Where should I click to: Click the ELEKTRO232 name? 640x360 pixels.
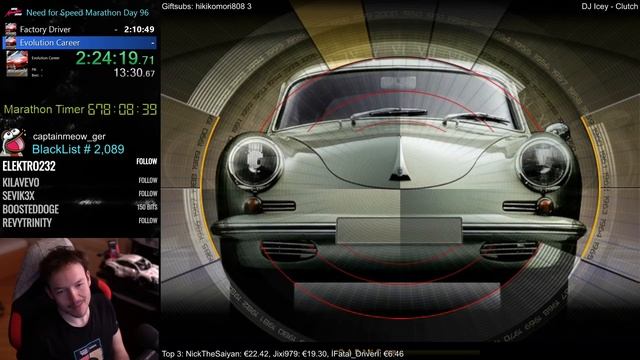[x=29, y=166]
